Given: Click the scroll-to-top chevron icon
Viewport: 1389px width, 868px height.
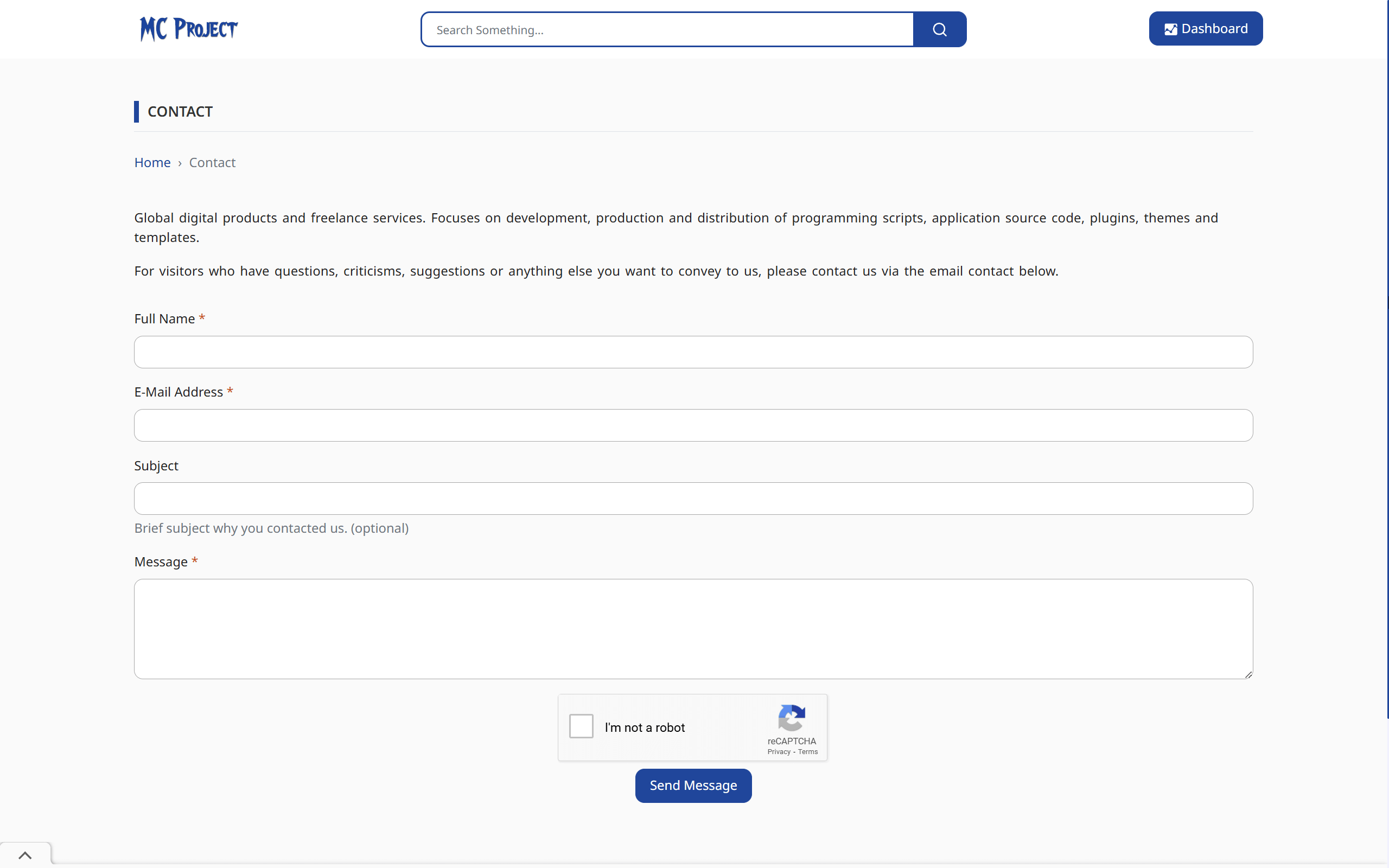Looking at the screenshot, I should (26, 856).
